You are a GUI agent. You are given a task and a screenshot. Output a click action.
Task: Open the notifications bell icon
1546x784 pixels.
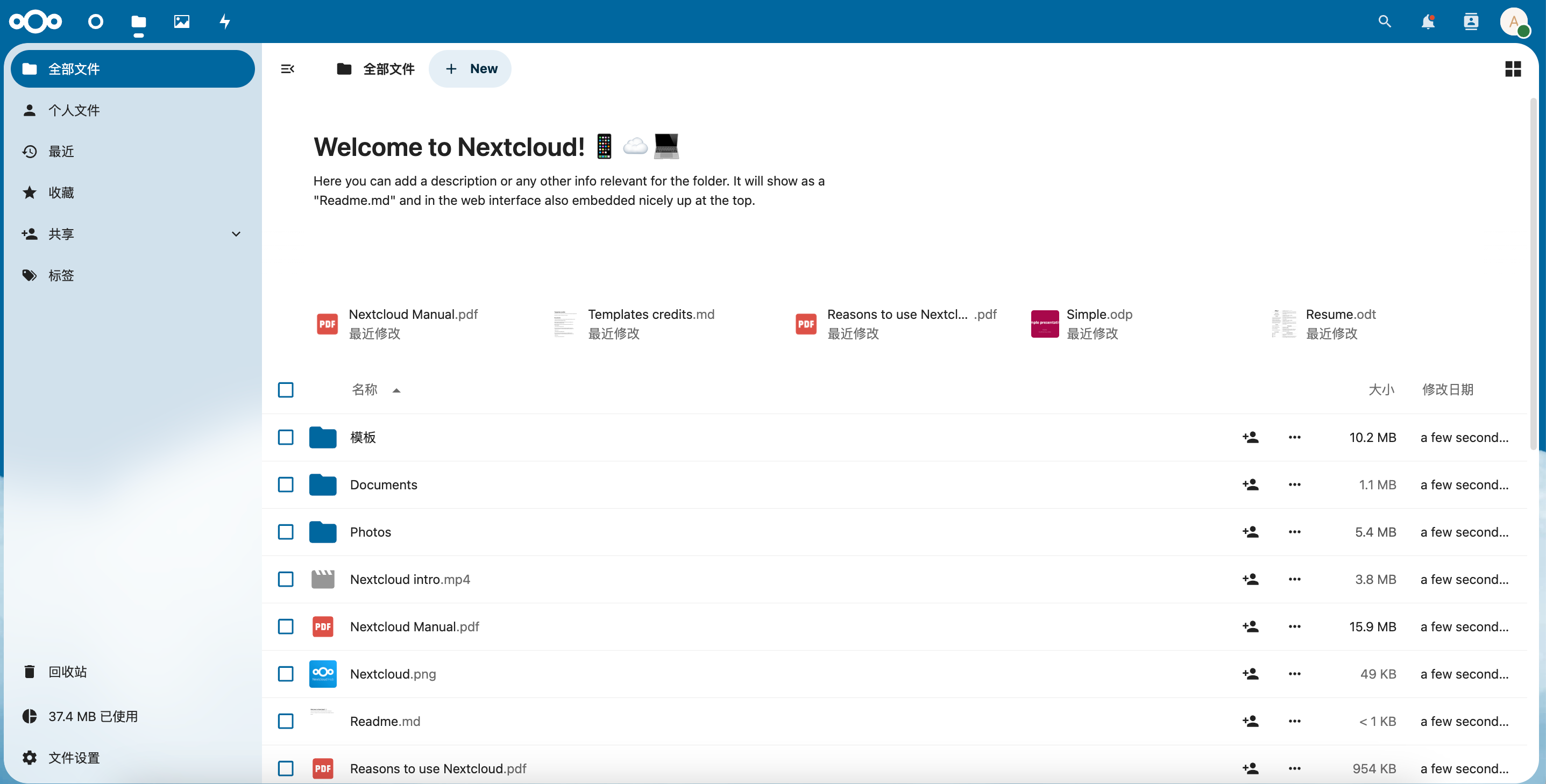1428,22
